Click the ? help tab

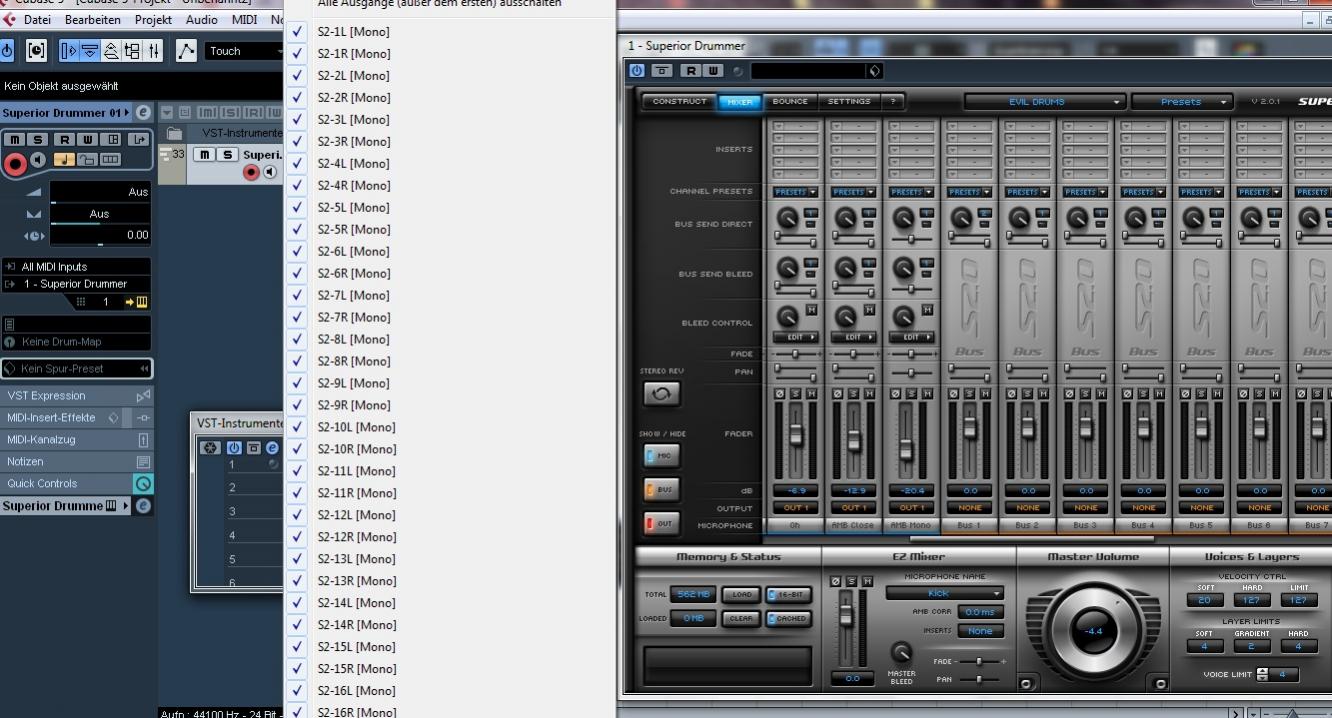[x=893, y=101]
